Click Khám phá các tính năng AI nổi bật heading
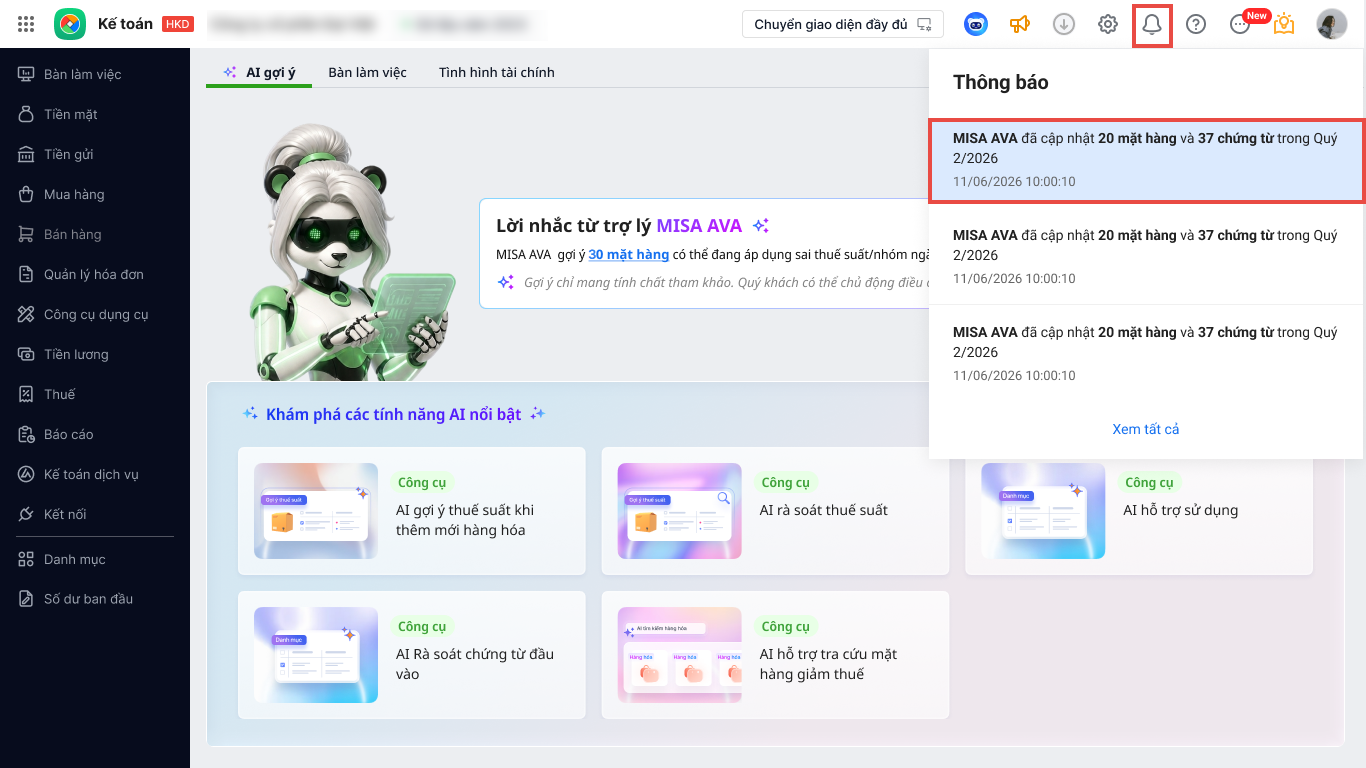Viewport: 1366px width, 768px height. pyautogui.click(x=394, y=414)
